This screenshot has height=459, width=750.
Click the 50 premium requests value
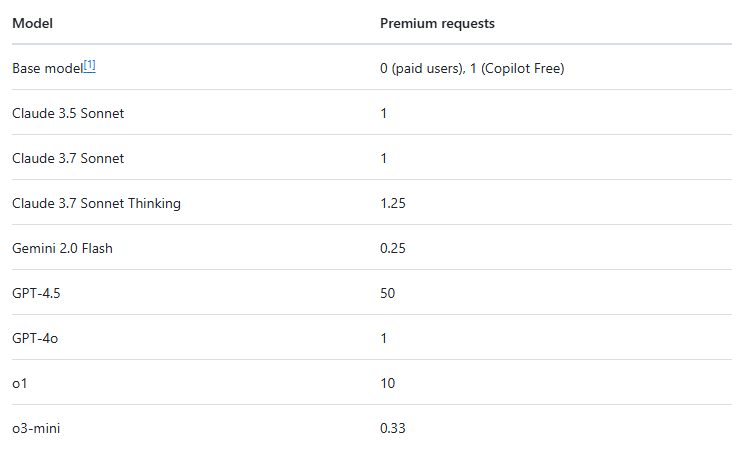(x=388, y=294)
